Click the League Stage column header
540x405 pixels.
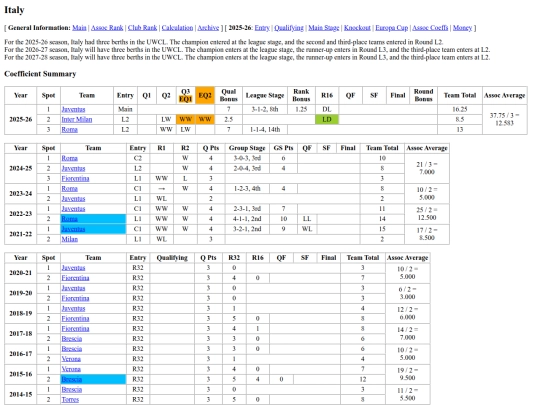pyautogui.click(x=264, y=95)
